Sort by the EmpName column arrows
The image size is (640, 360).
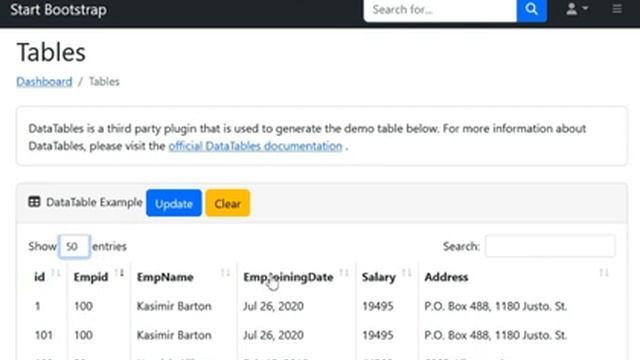coord(225,273)
